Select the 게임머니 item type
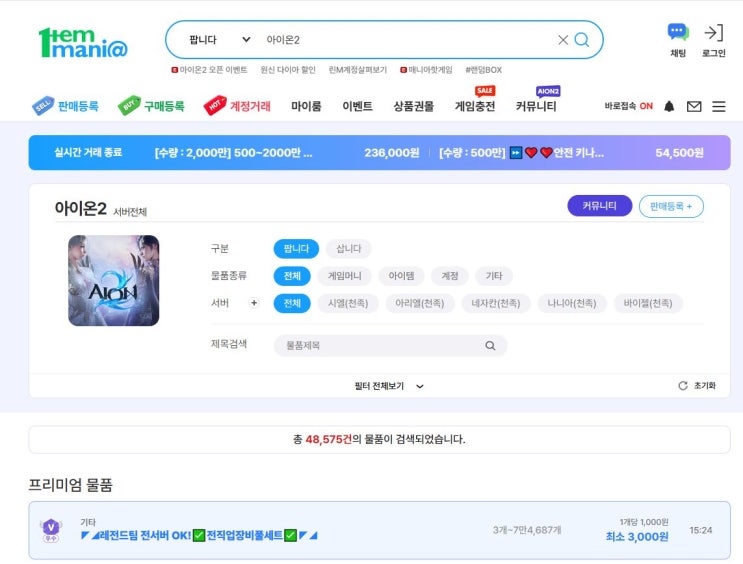 point(344,276)
